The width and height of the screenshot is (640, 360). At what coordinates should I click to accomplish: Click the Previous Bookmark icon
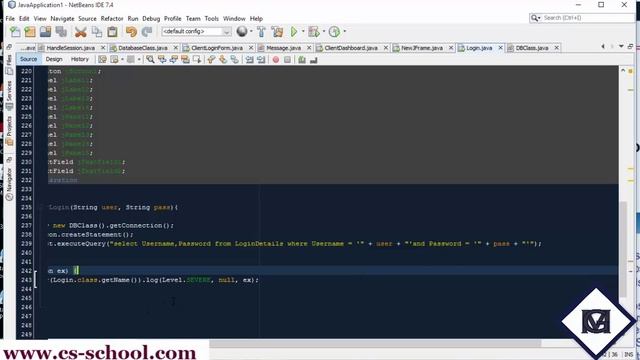211,60
